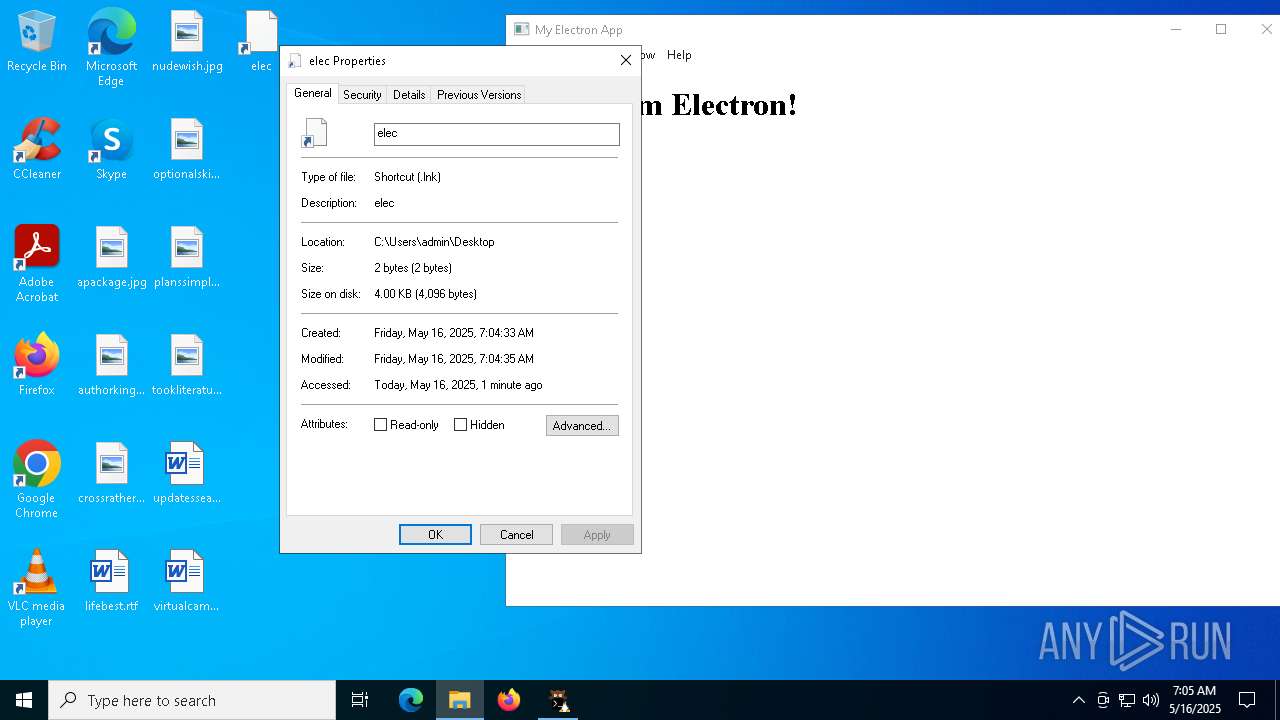Click the Apply button

click(x=597, y=535)
